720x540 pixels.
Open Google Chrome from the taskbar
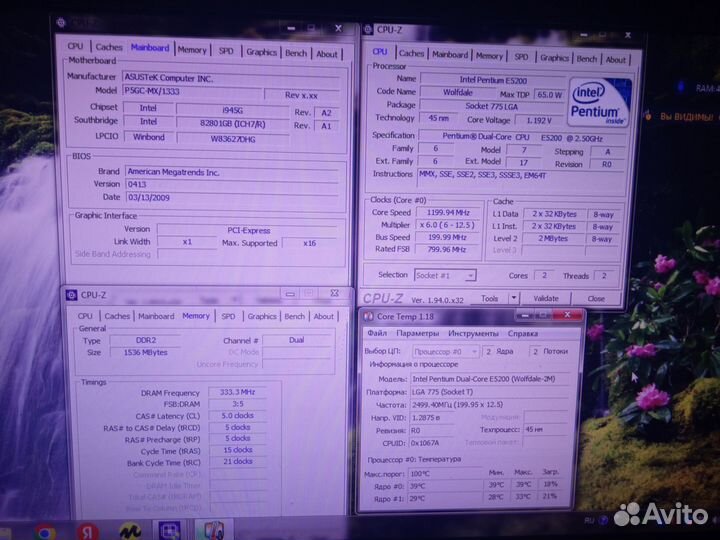(x=47, y=530)
